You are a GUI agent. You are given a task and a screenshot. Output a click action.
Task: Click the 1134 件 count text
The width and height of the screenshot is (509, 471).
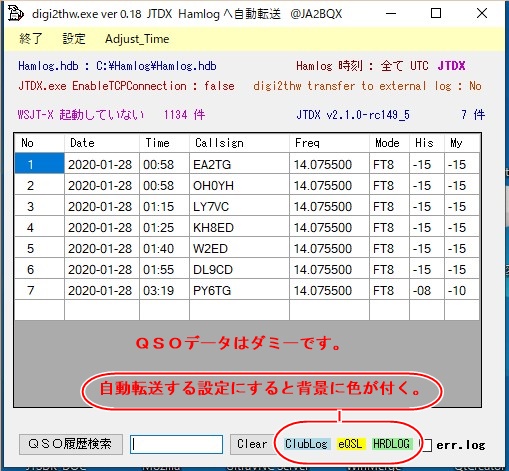[184, 115]
